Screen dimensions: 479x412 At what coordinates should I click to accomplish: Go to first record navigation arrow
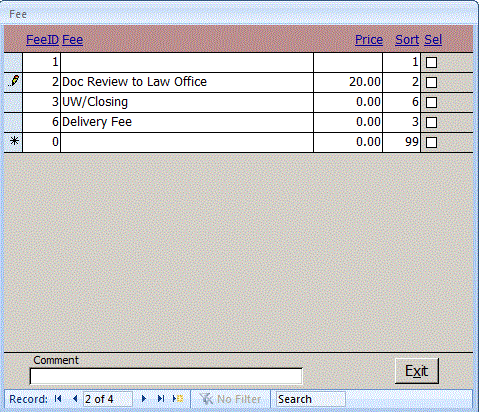[x=58, y=399]
